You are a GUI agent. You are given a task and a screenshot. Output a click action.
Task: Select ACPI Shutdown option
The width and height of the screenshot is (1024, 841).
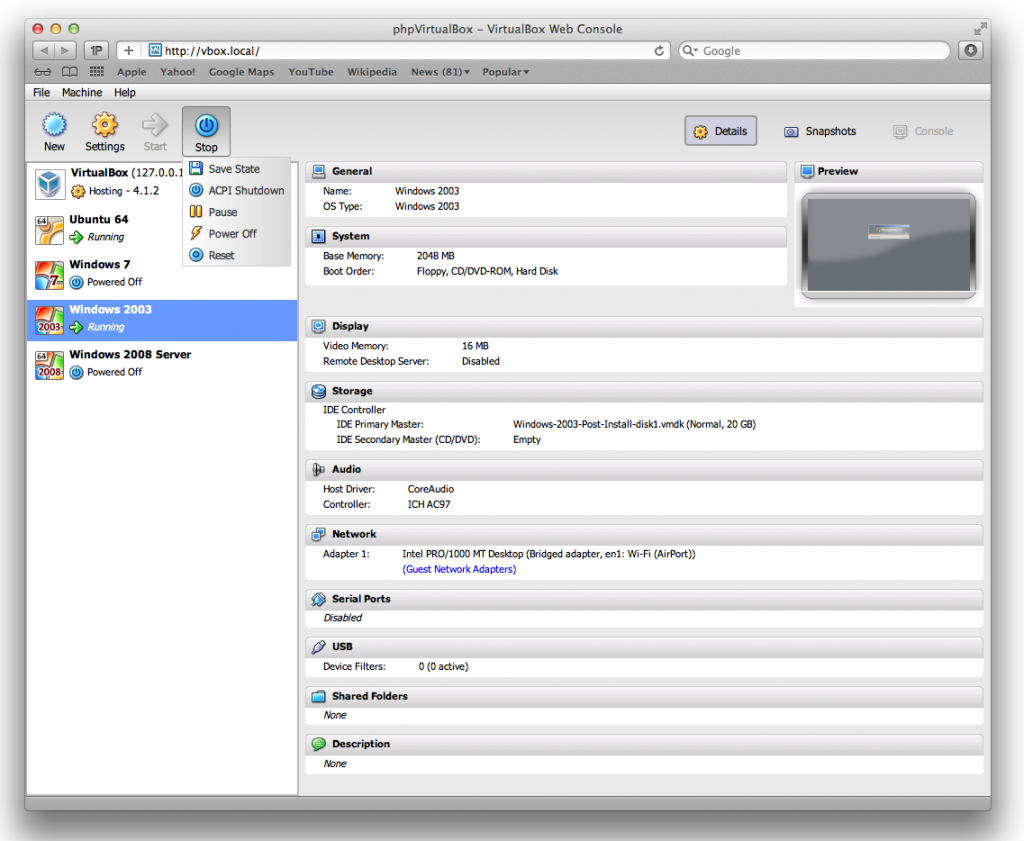(x=243, y=190)
